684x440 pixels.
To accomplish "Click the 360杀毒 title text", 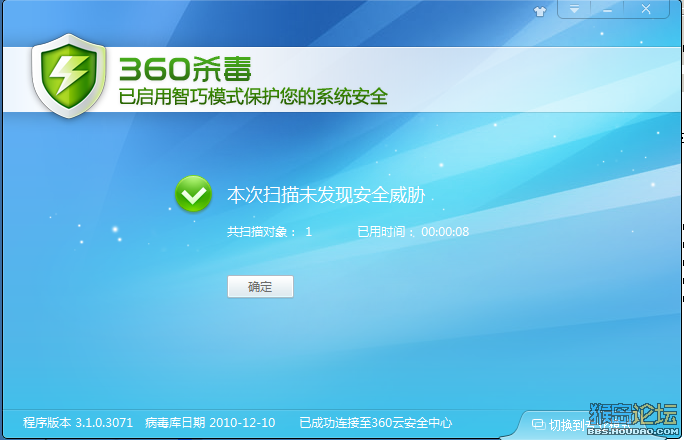I will (x=185, y=69).
